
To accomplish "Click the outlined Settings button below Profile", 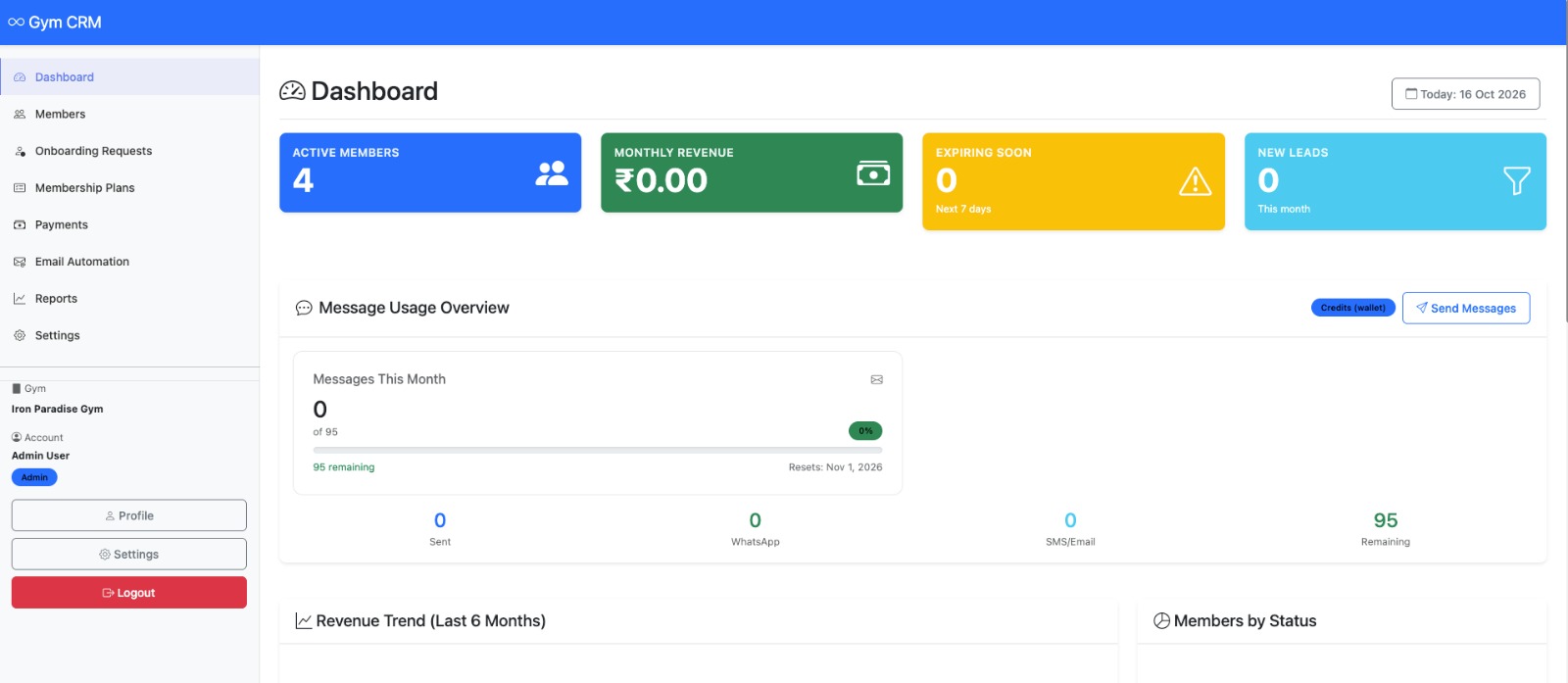I will click(x=129, y=554).
